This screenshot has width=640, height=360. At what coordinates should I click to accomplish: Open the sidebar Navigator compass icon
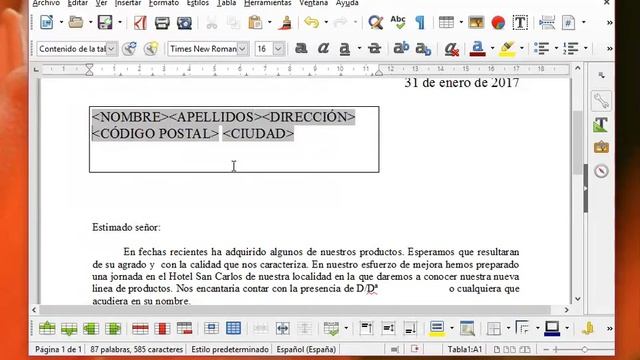pyautogui.click(x=601, y=171)
